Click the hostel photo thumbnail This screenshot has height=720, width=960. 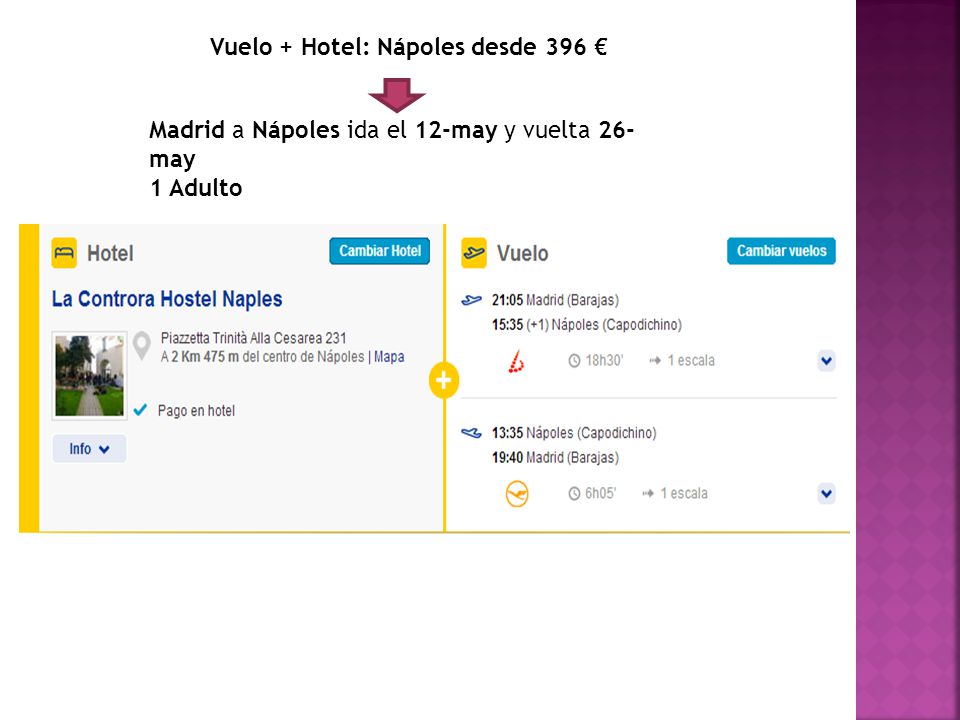89,375
